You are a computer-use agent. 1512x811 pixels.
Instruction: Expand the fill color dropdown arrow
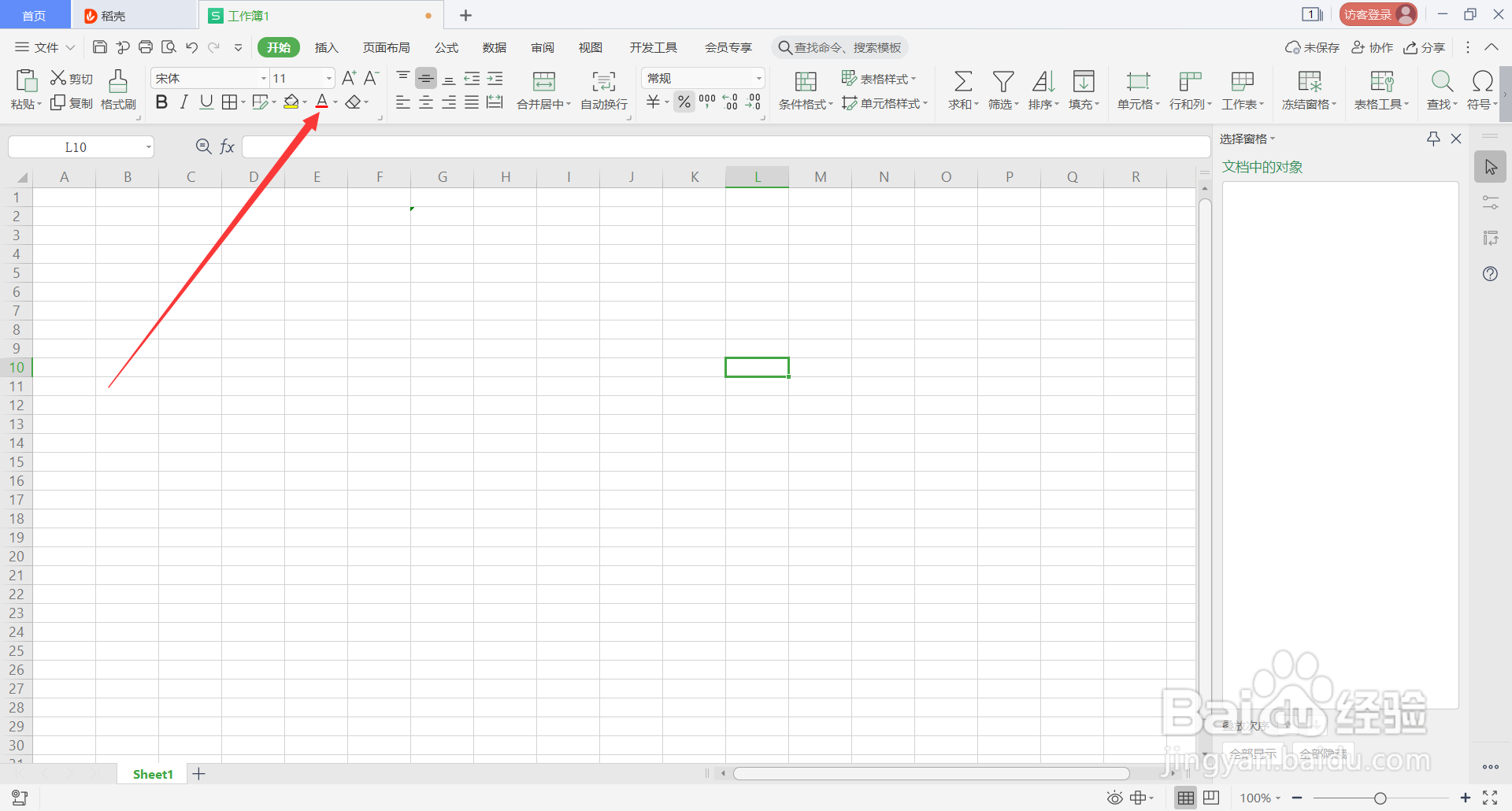pyautogui.click(x=305, y=102)
